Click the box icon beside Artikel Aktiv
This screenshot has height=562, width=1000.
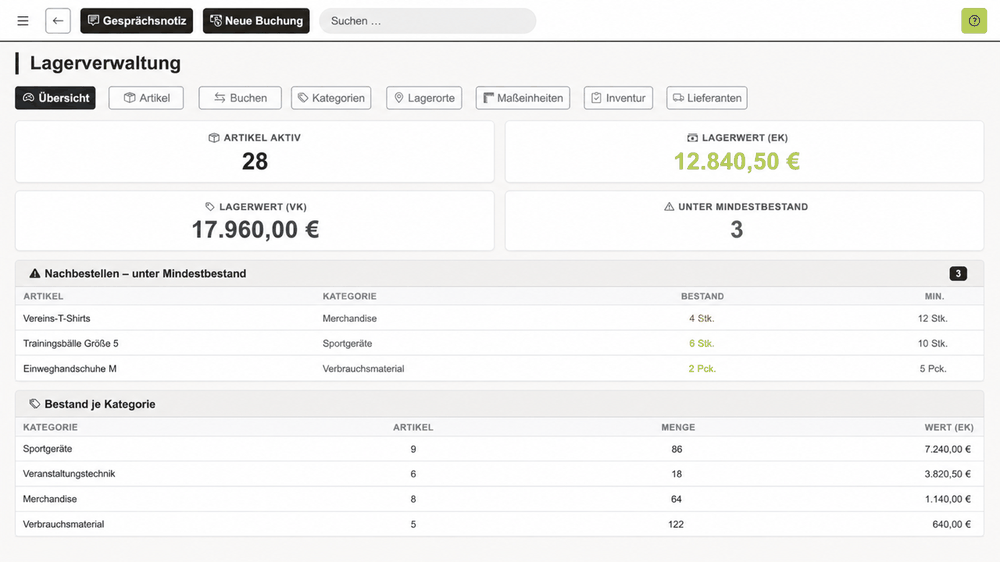214,138
